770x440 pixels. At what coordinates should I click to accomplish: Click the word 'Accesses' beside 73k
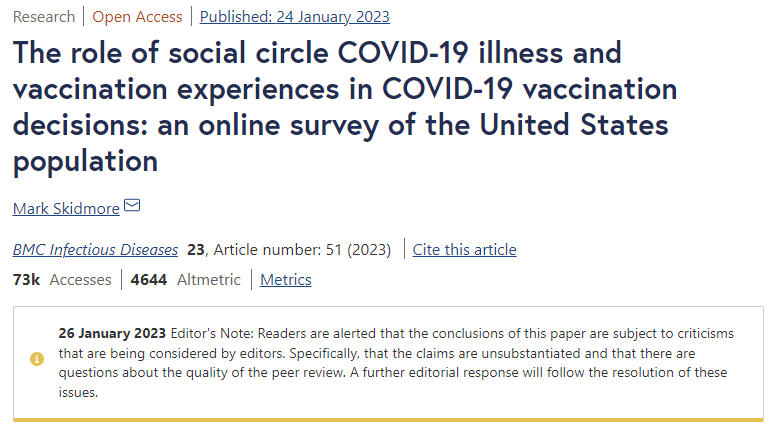coord(80,279)
